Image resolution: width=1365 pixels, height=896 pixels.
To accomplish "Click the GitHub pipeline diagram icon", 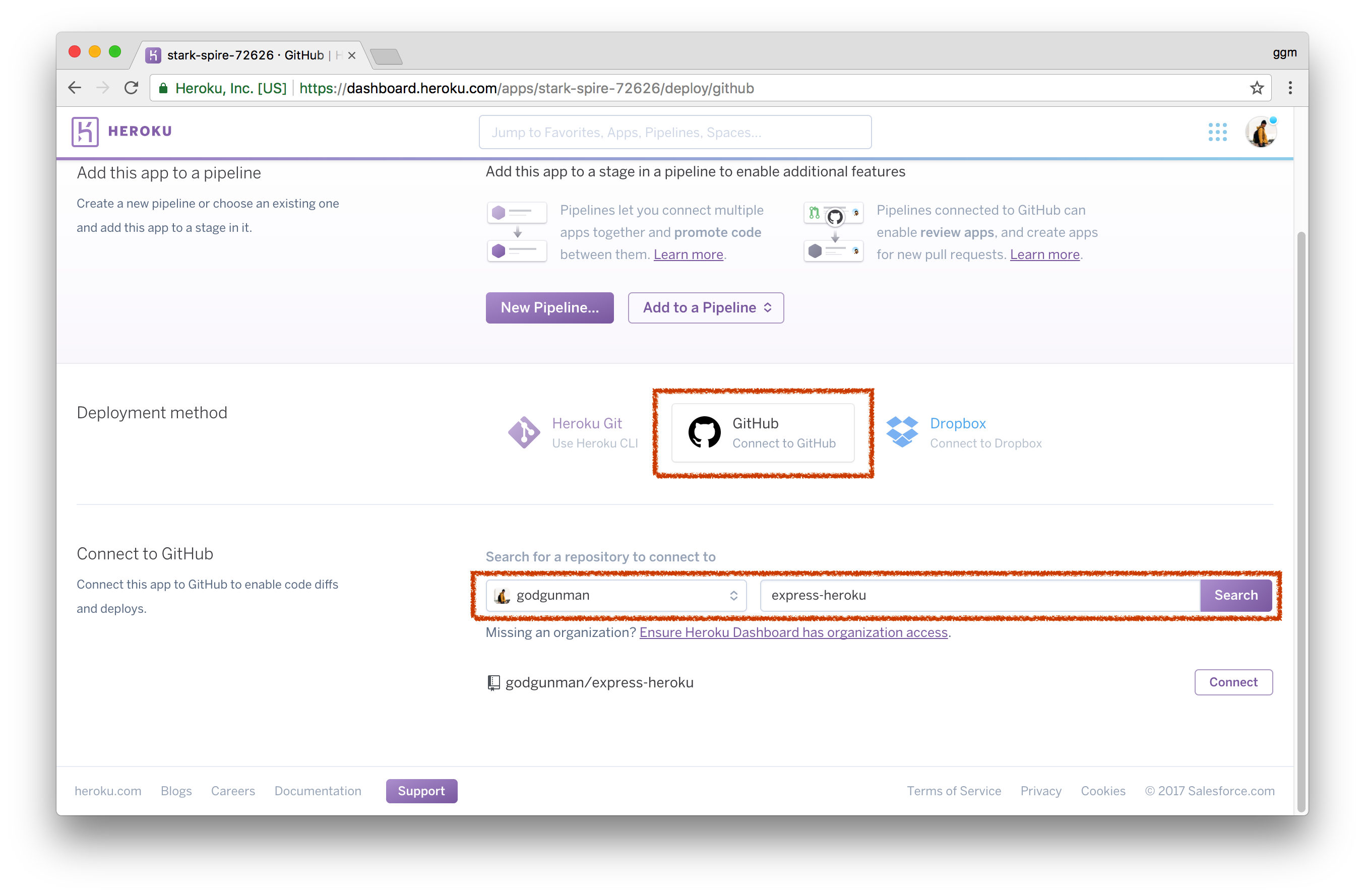I will point(833,232).
